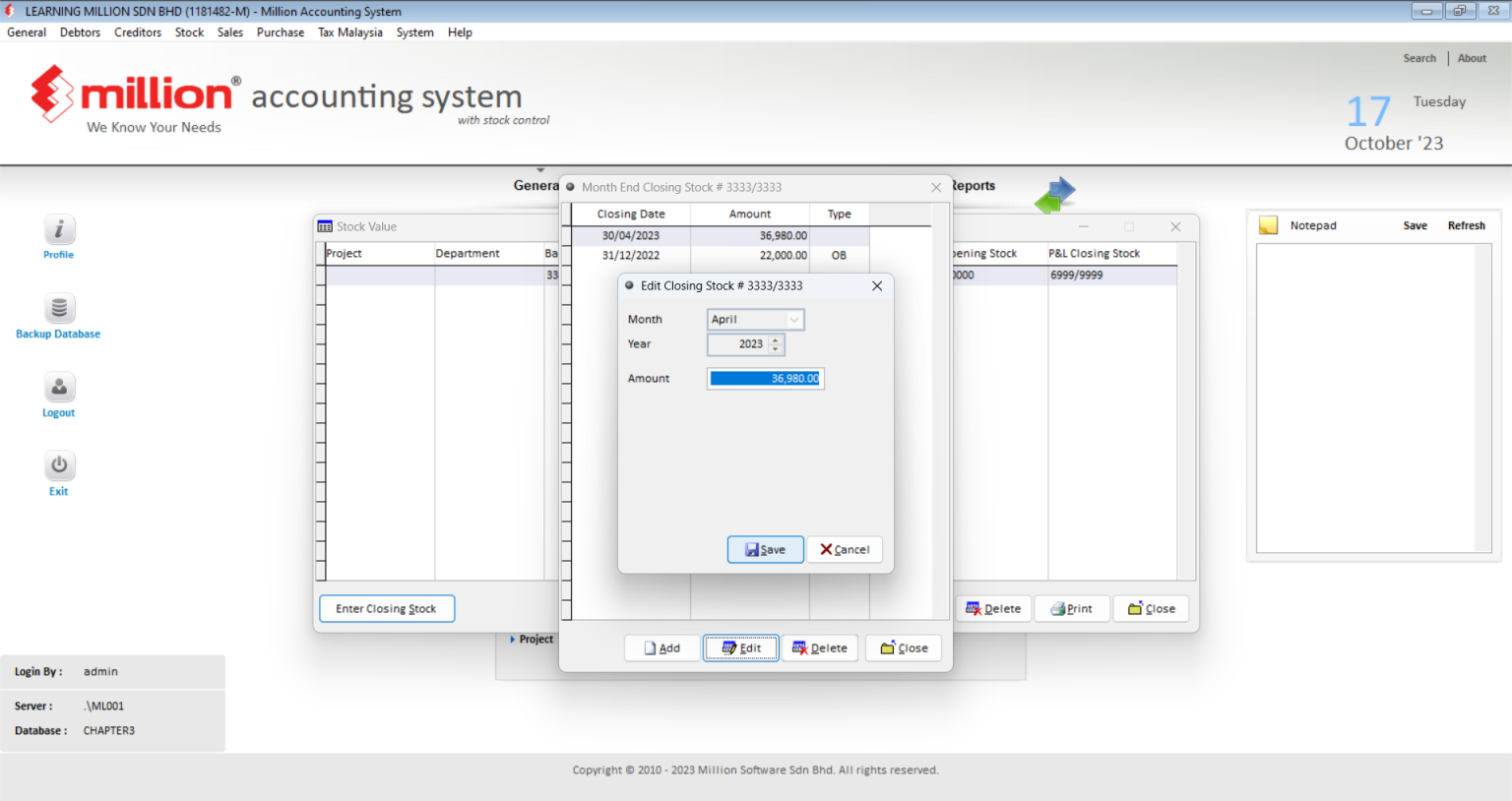This screenshot has height=801, width=1512.
Task: Close the Stock Value window with X
Action: click(x=1175, y=226)
